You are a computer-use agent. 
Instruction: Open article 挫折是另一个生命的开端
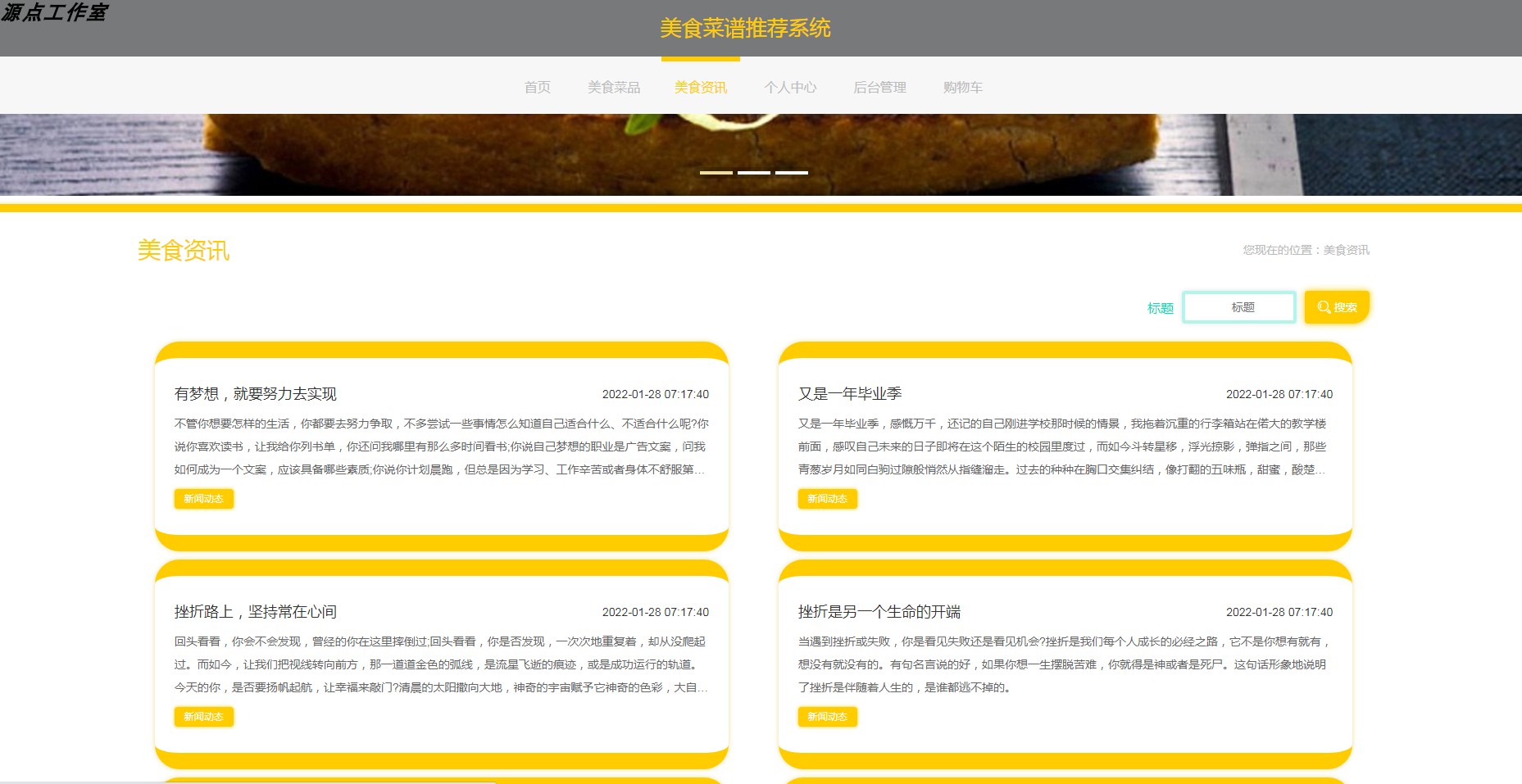point(879,612)
